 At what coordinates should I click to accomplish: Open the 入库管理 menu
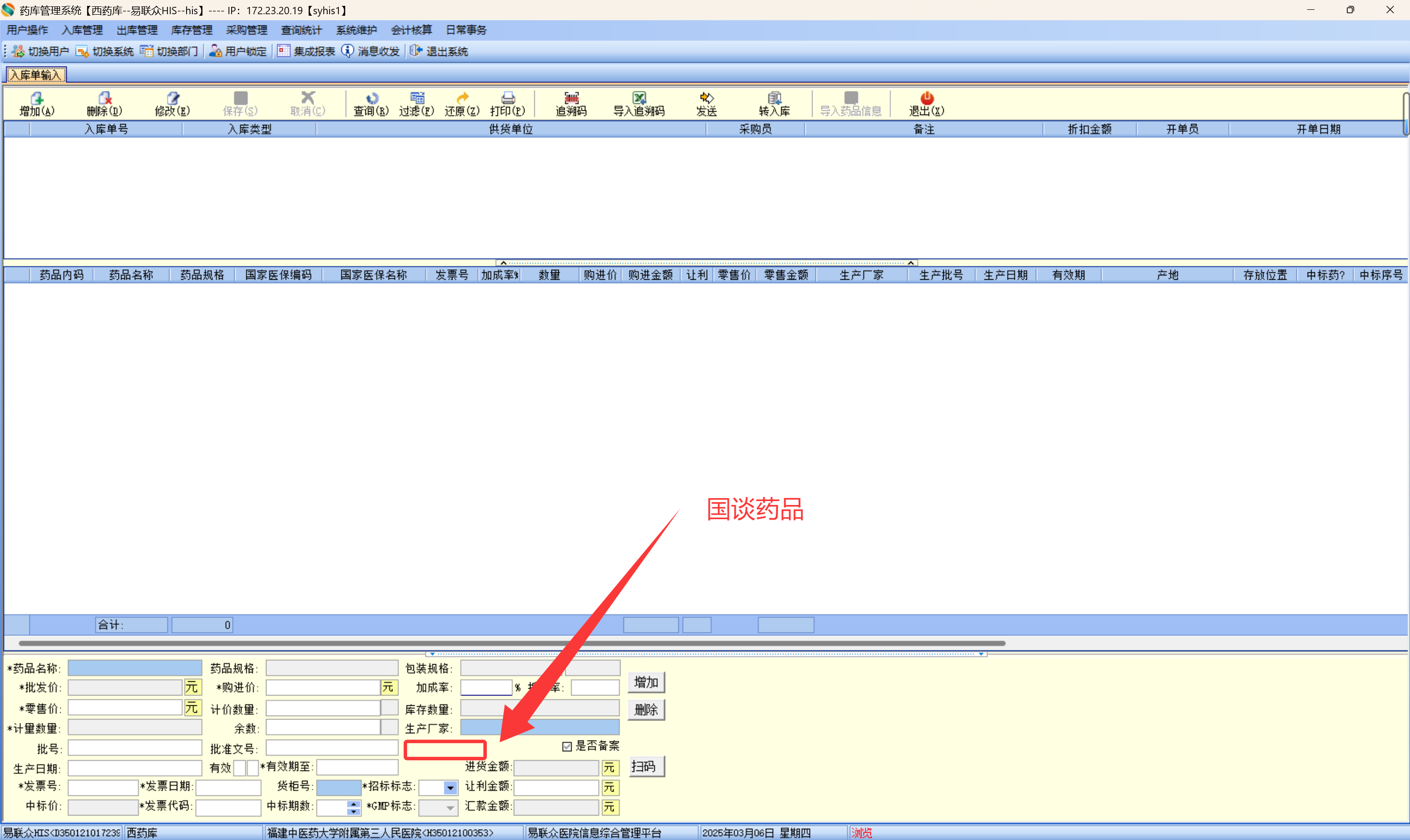[83, 30]
